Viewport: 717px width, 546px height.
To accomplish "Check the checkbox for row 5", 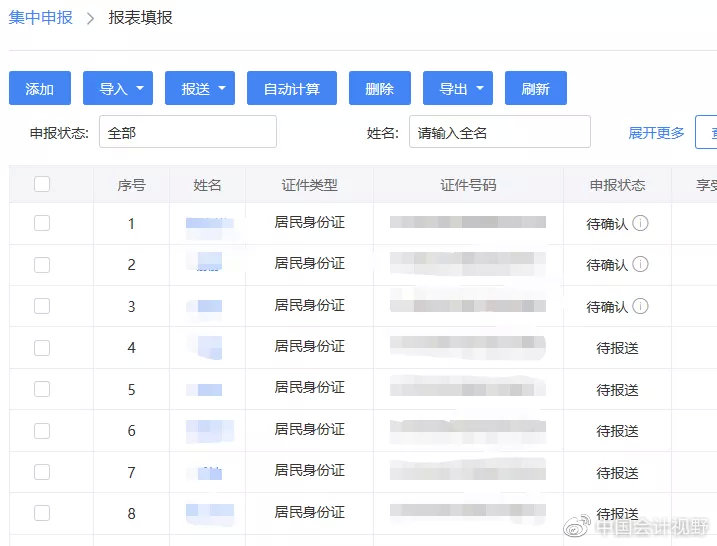I will pyautogui.click(x=42, y=389).
